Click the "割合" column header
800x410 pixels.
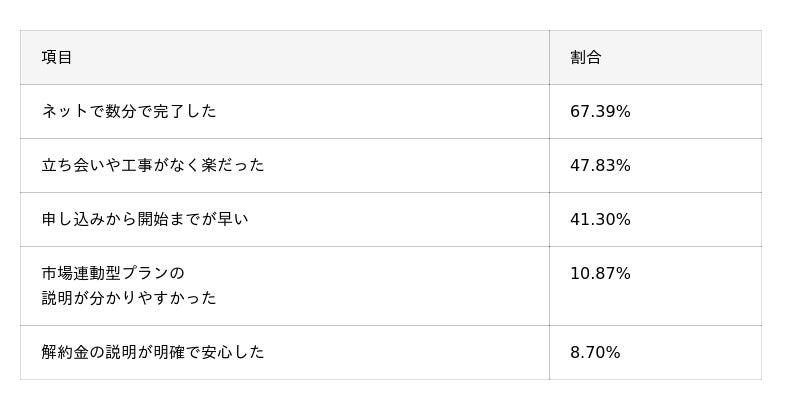click(x=586, y=57)
